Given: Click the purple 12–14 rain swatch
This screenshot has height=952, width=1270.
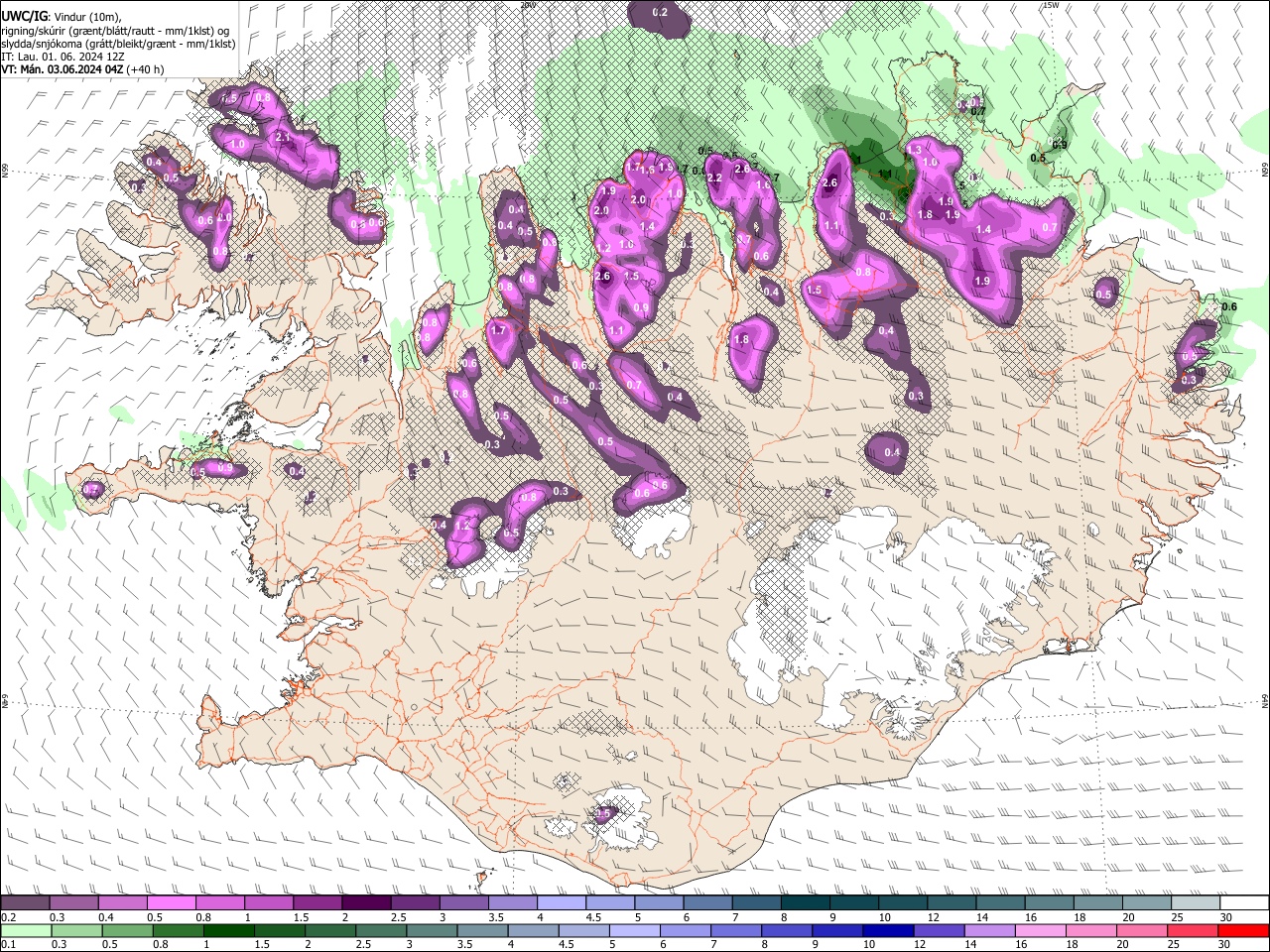Looking at the screenshot, I should tap(940, 930).
